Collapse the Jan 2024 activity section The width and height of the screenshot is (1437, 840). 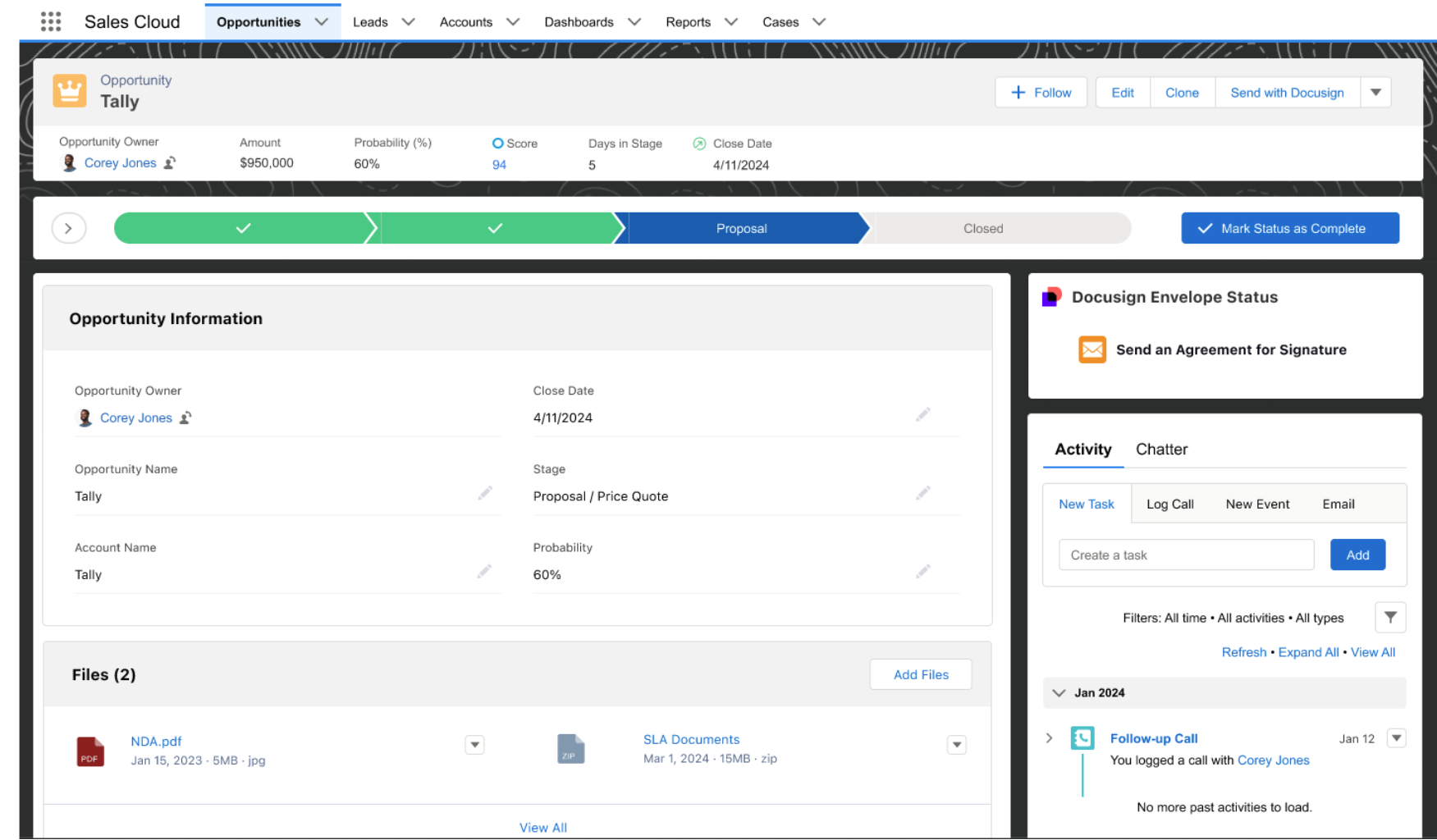point(1059,693)
